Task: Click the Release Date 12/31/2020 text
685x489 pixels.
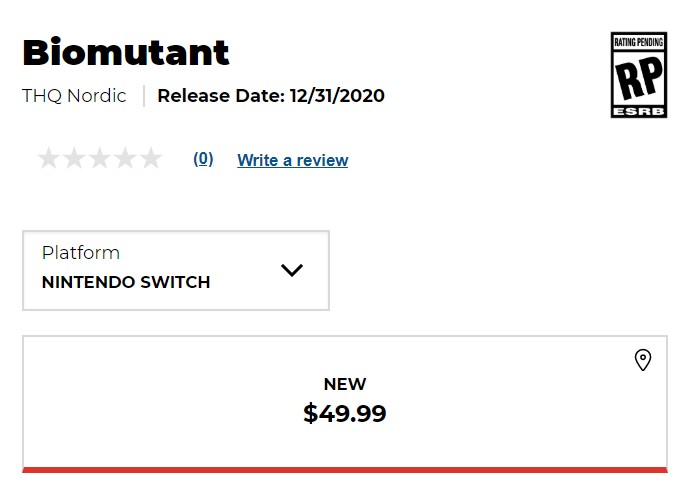Action: (x=271, y=96)
